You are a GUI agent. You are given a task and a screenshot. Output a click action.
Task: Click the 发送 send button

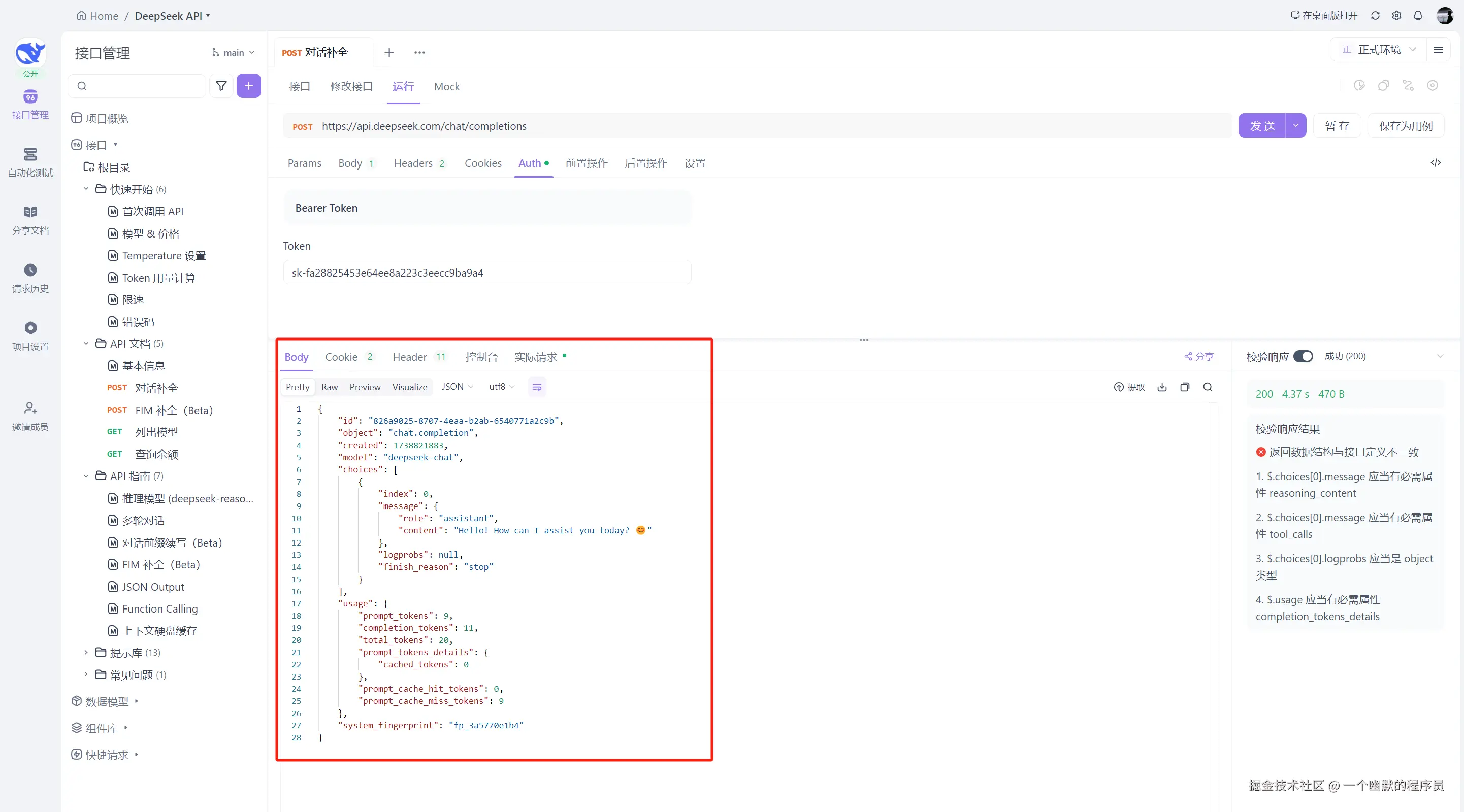1262,125
